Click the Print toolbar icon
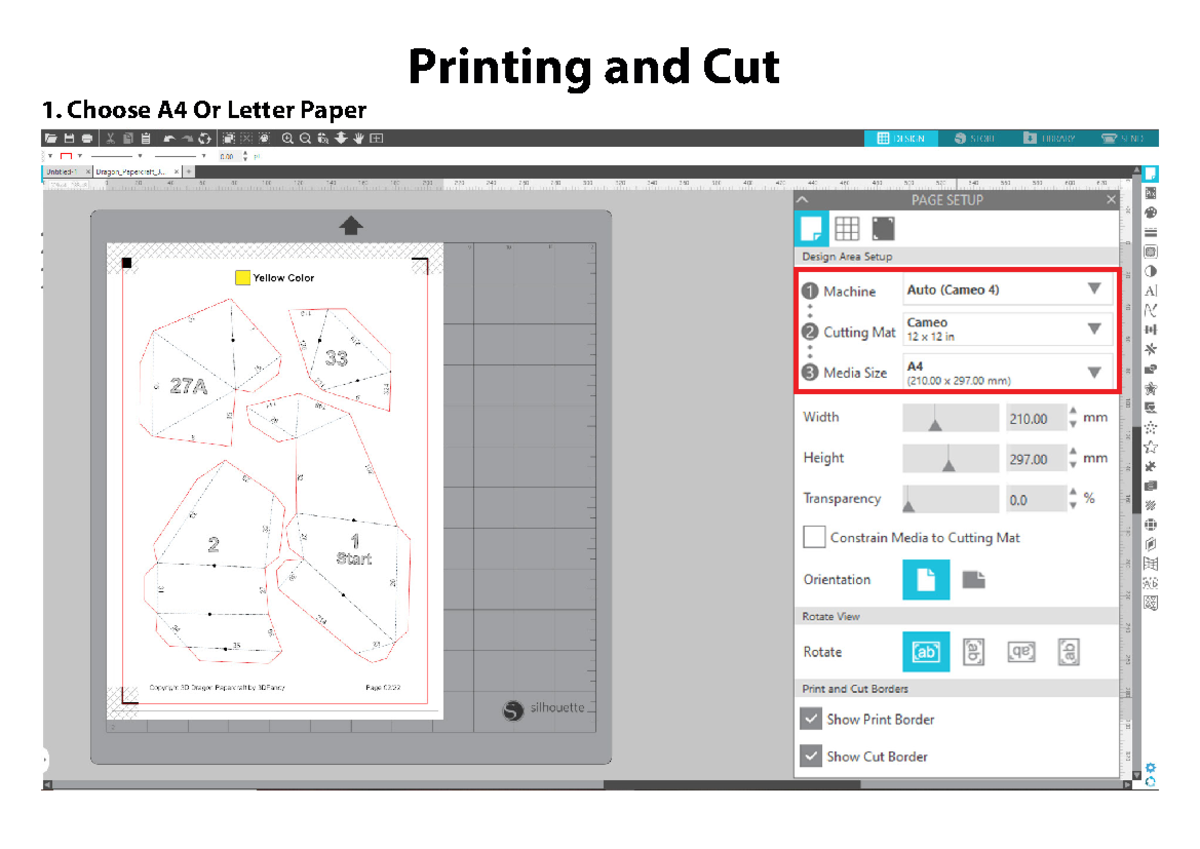The height and width of the screenshot is (849, 1200). click(x=87, y=138)
